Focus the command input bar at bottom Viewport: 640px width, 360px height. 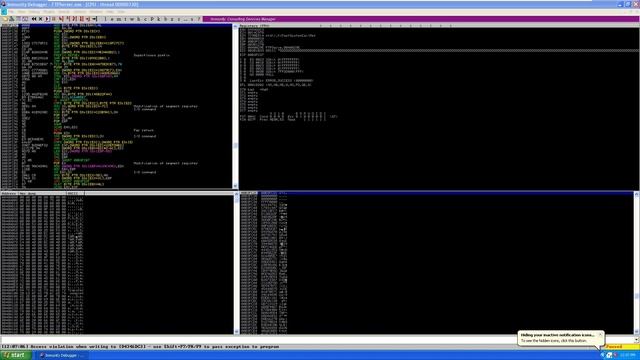click(x=317, y=340)
